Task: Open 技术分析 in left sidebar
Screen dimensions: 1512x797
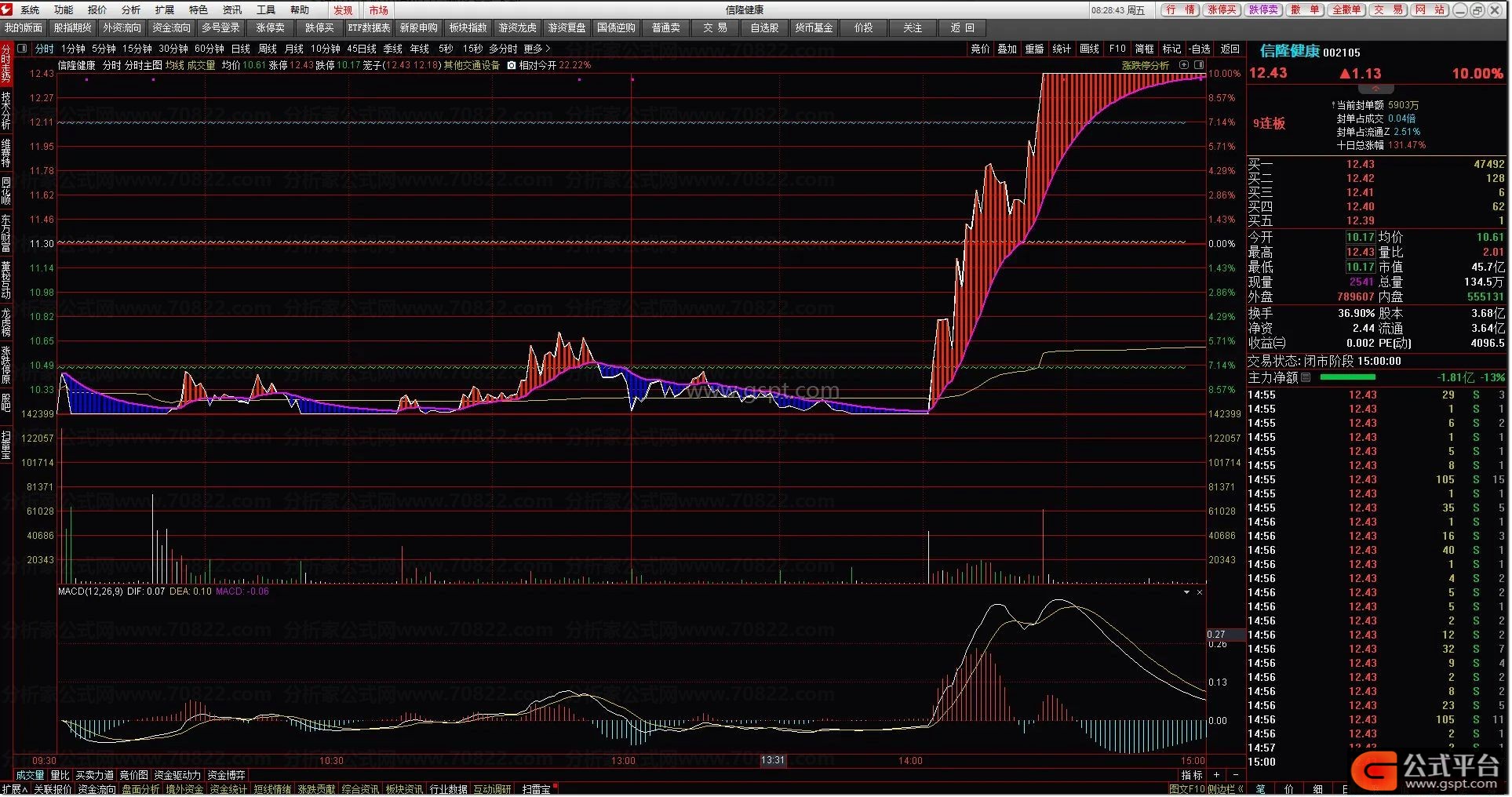Action: tap(6, 111)
